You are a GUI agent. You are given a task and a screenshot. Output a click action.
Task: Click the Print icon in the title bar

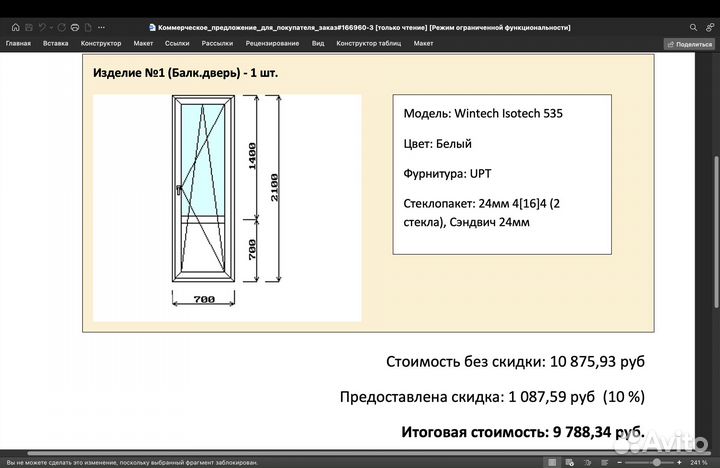75,28
